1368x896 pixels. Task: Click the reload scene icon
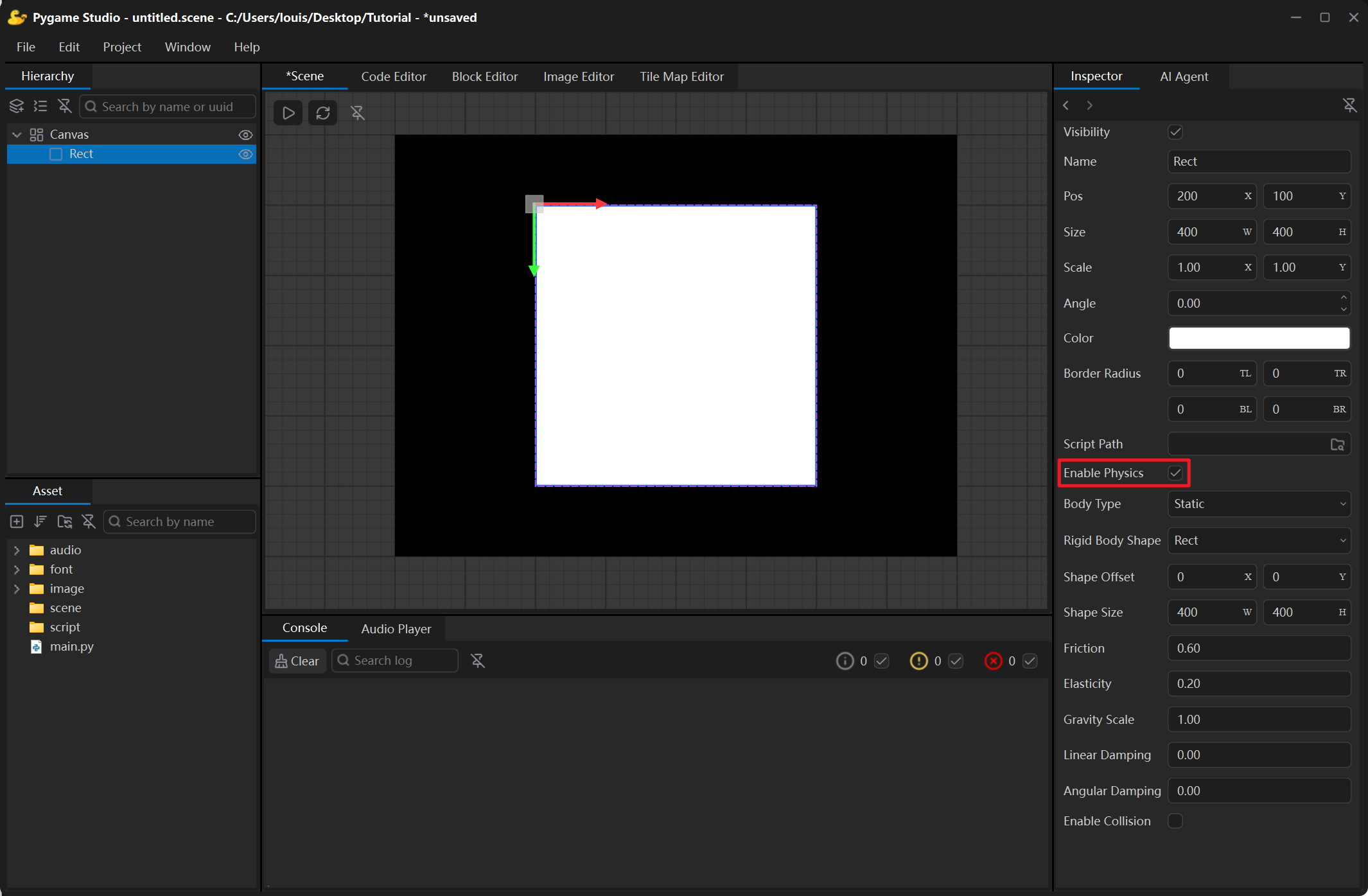point(323,113)
